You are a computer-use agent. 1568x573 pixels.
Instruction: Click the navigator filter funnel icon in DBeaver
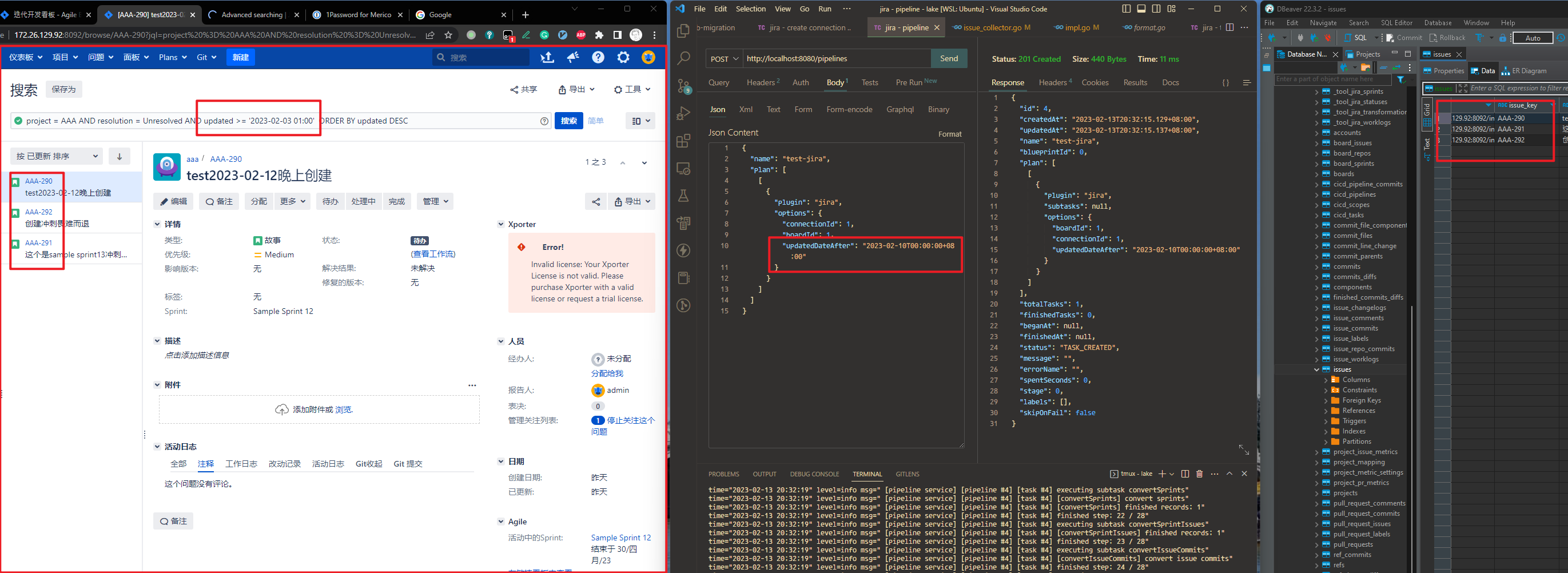coord(1400,79)
